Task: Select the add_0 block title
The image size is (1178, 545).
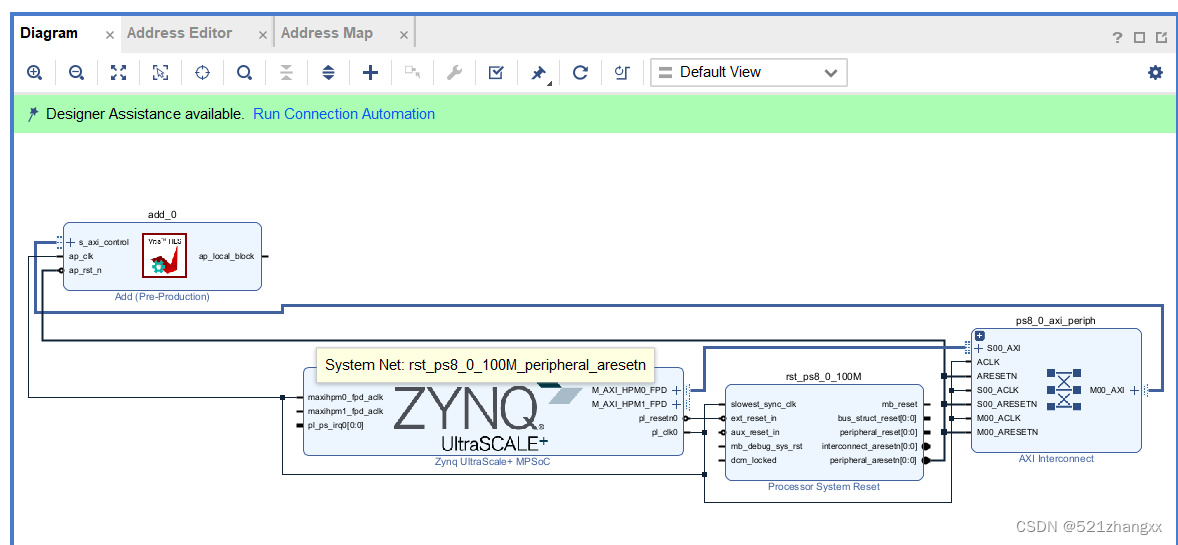Action: click(162, 215)
